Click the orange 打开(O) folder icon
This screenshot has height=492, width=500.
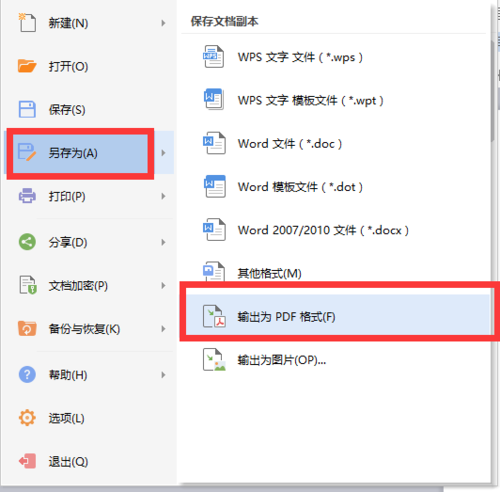coord(27,66)
